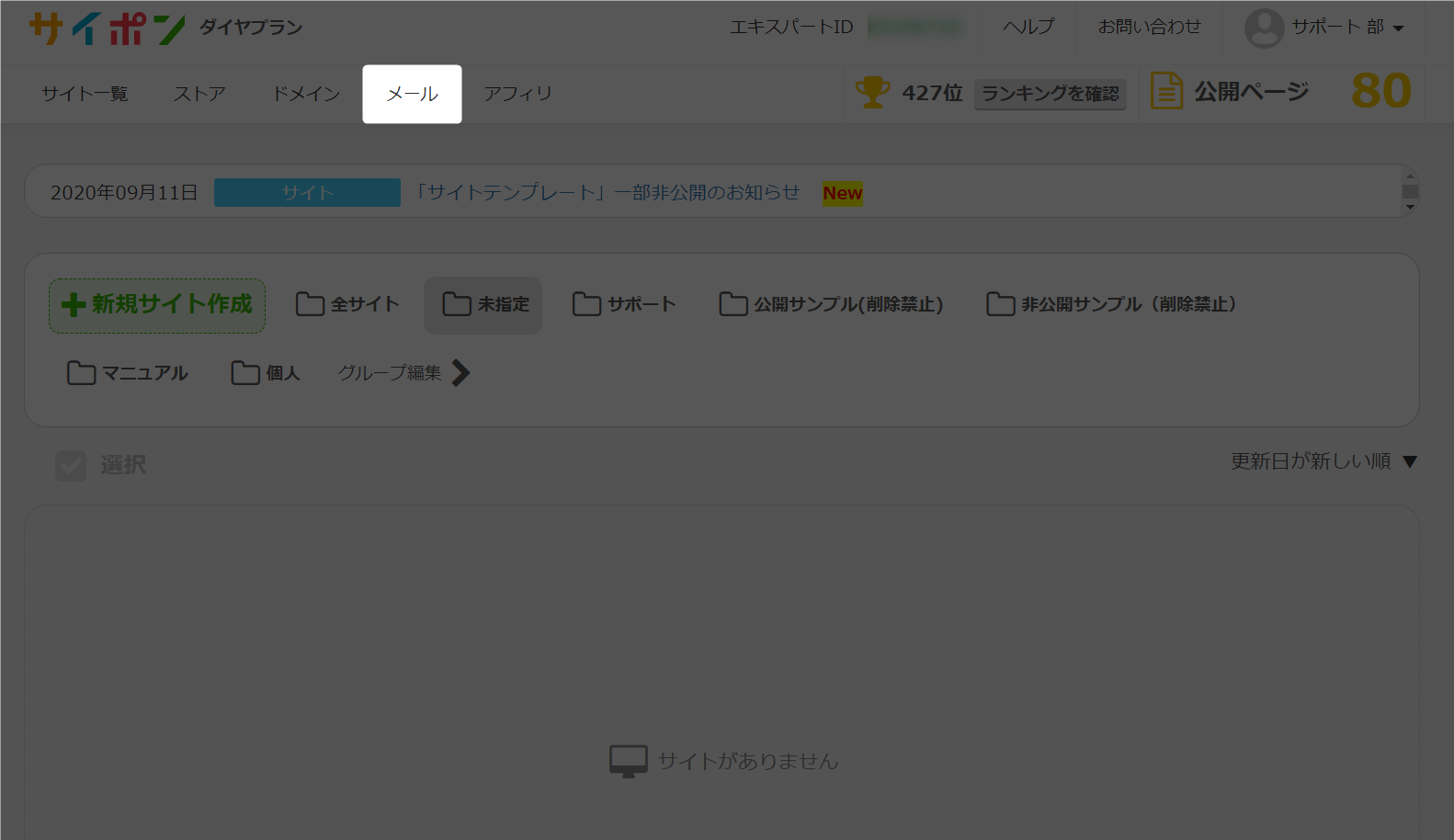Open the アフィリ tab

(x=517, y=94)
